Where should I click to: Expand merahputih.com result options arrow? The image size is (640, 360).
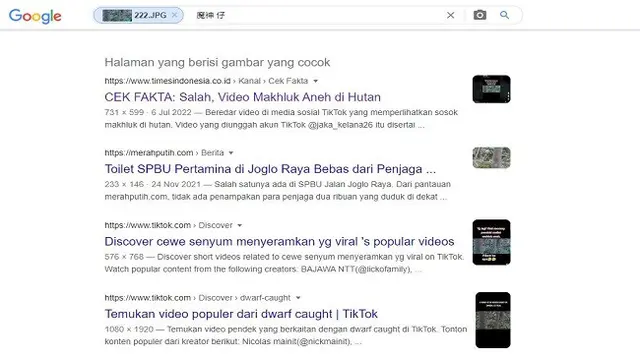click(x=231, y=153)
